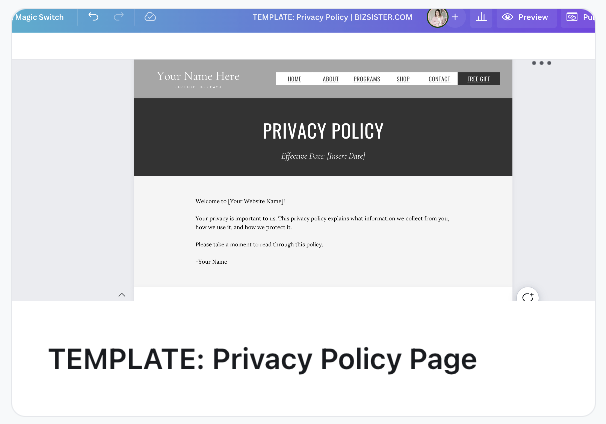Click the cloud save status icon
The image size is (606, 424).
pyautogui.click(x=150, y=17)
